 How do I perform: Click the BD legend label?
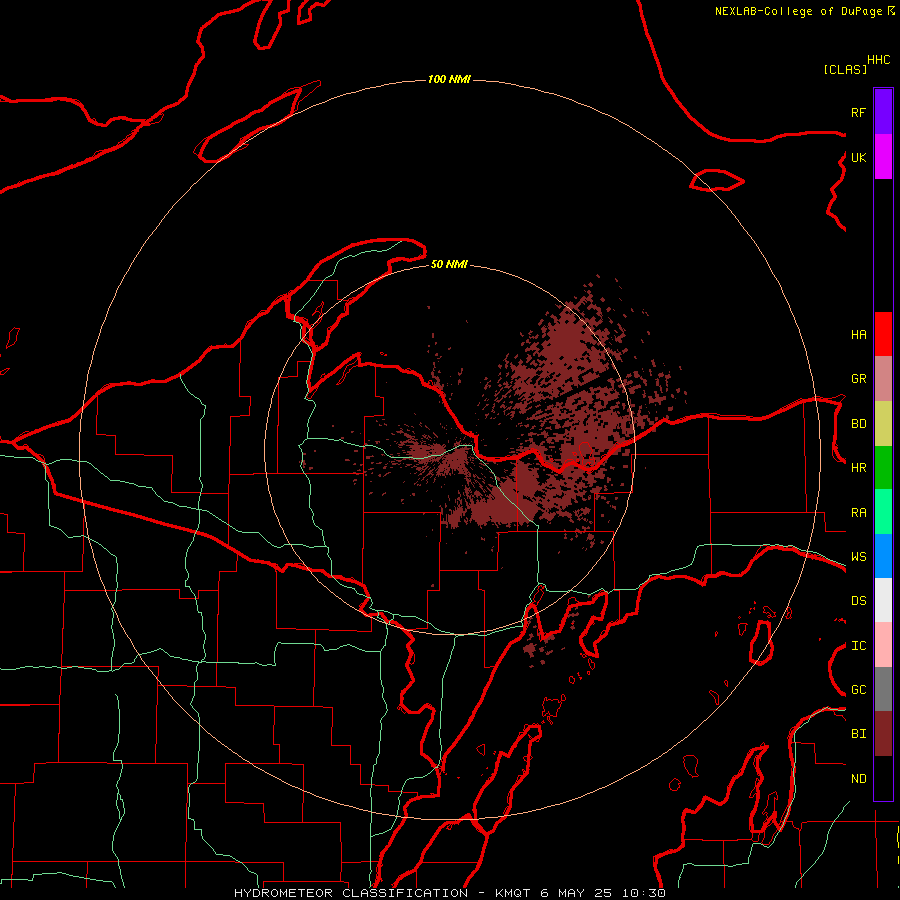[858, 424]
